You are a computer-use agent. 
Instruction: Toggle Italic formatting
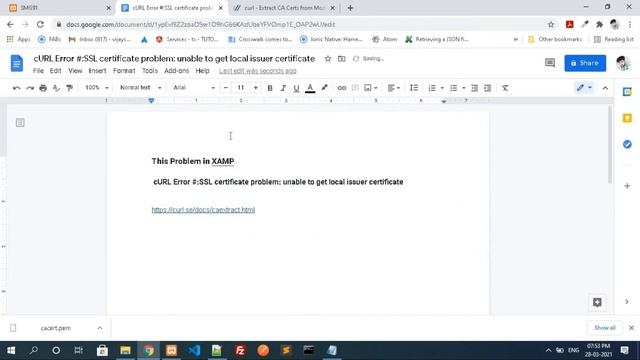283,88
